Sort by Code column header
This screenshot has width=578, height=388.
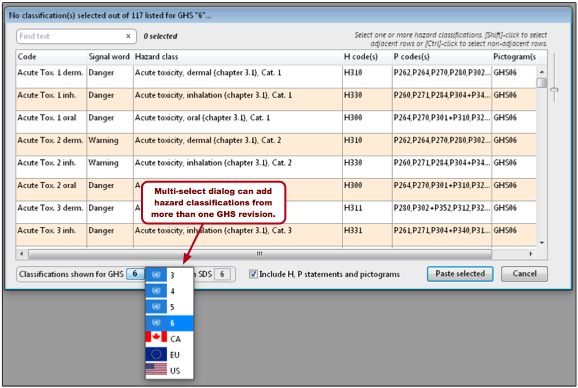pyautogui.click(x=51, y=57)
